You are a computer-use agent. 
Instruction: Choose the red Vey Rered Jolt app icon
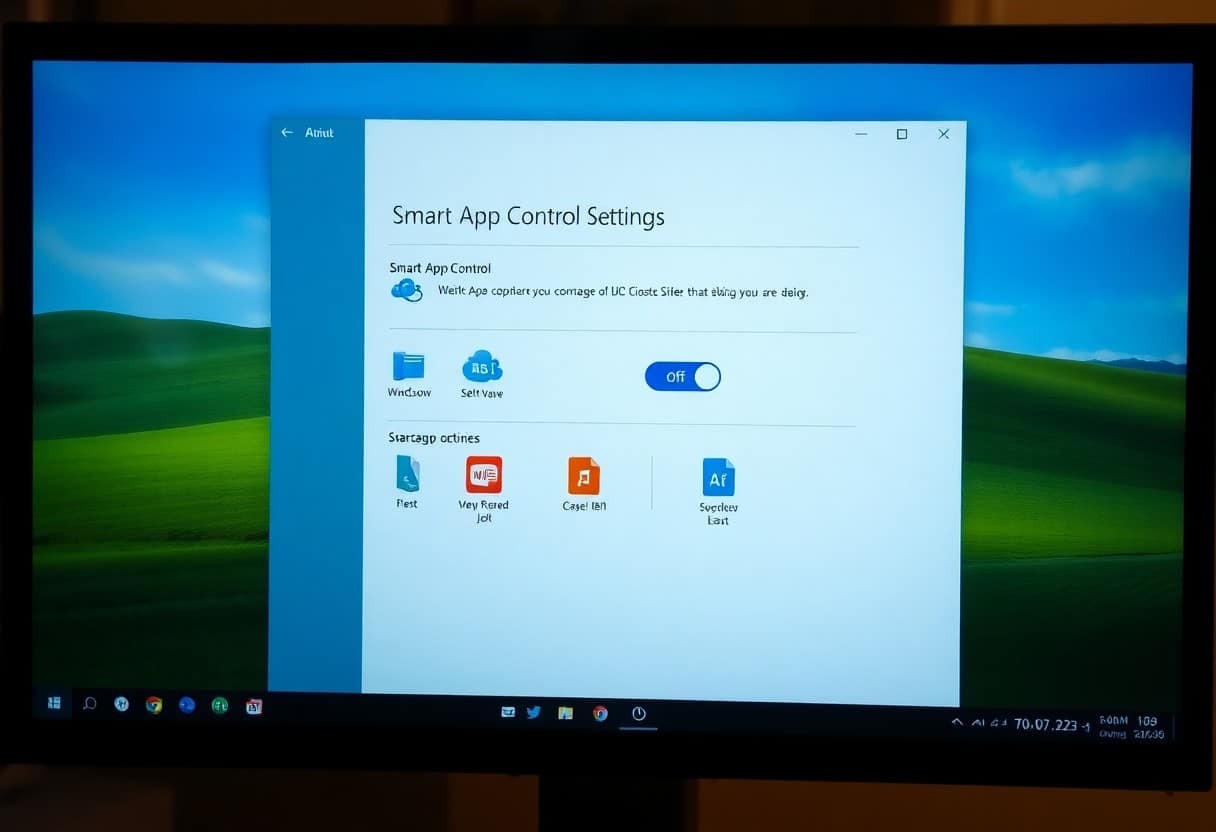point(484,475)
